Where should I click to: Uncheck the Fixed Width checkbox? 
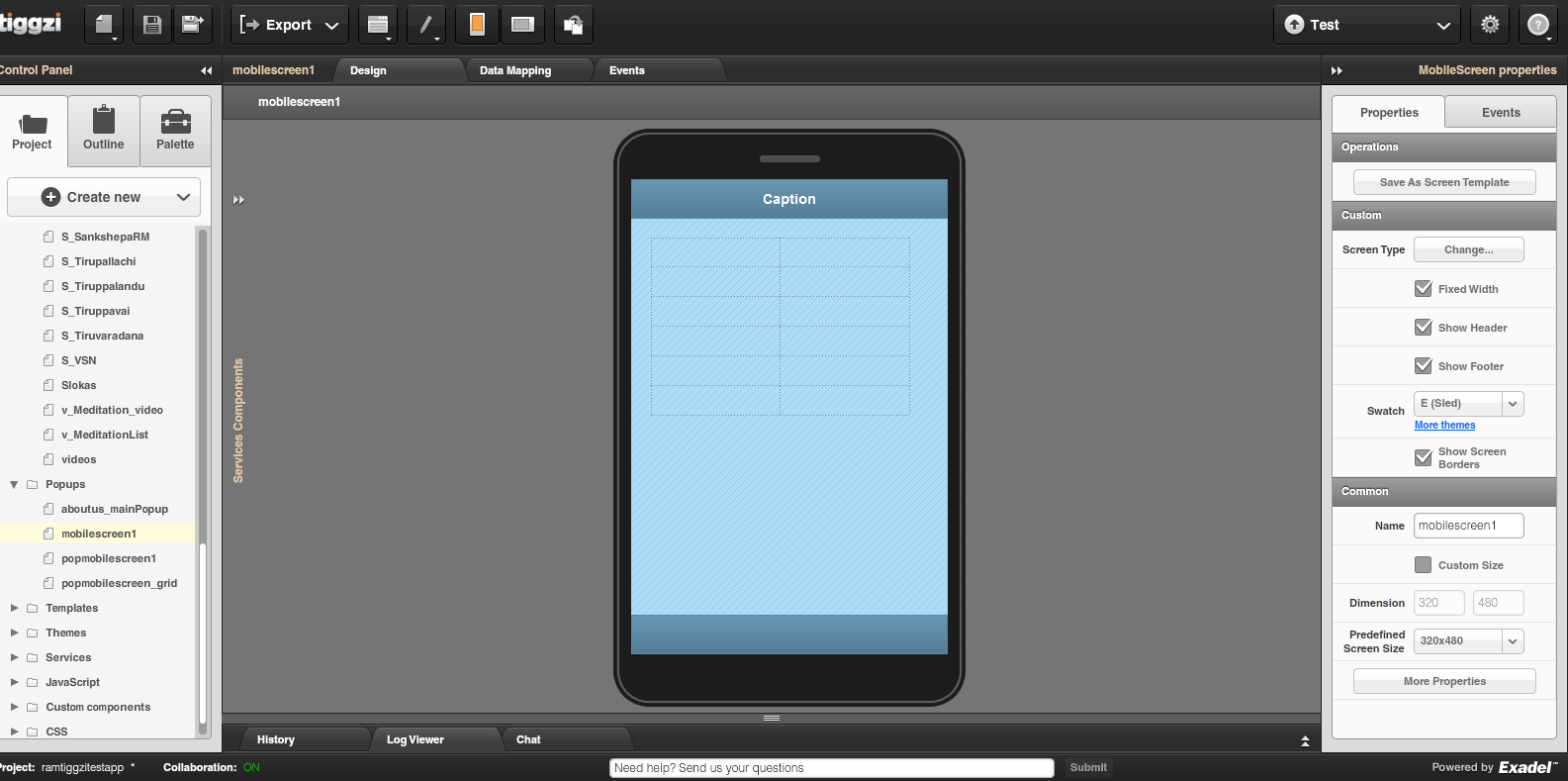1423,289
